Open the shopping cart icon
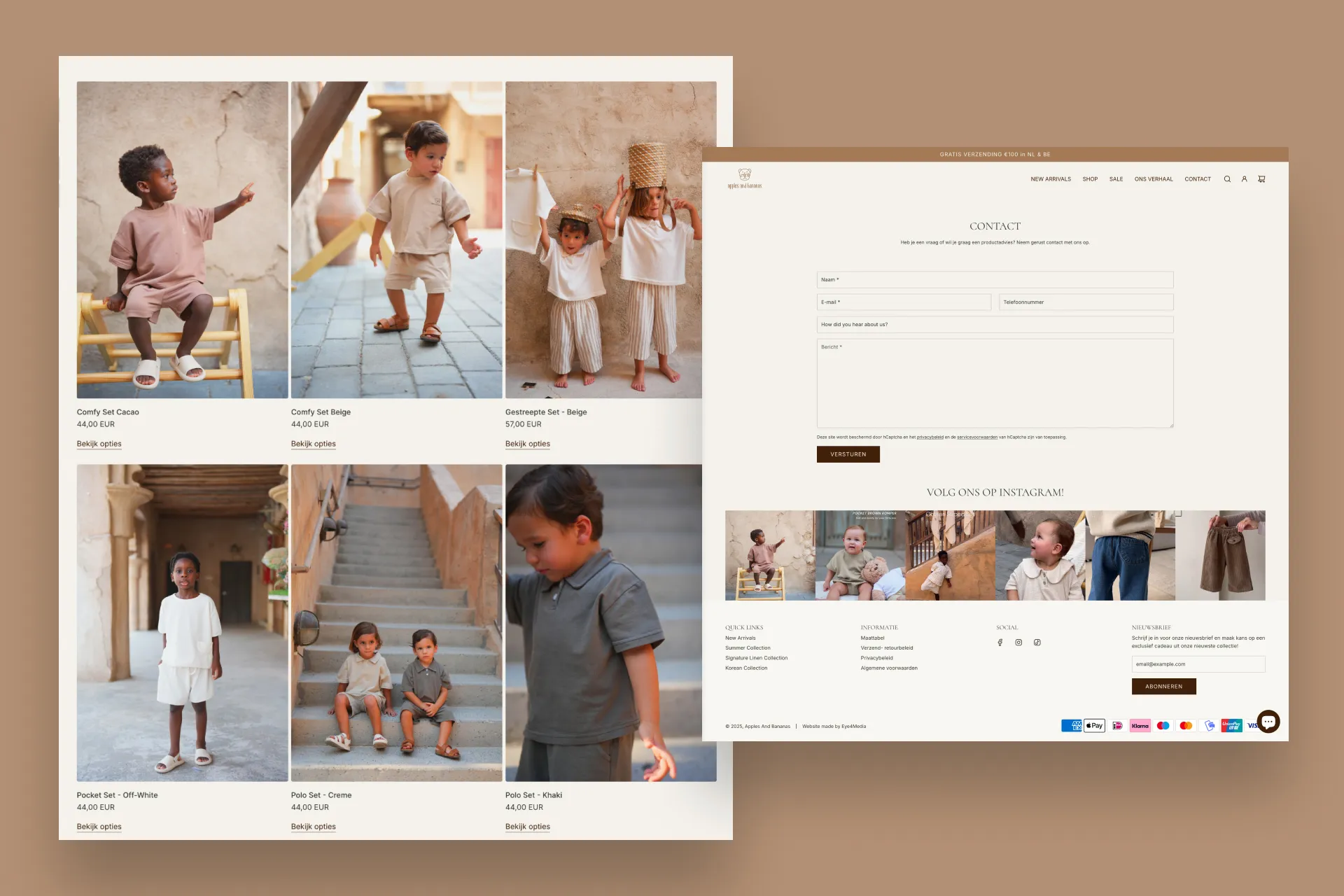Screen dimensions: 1344x896 1261,179
